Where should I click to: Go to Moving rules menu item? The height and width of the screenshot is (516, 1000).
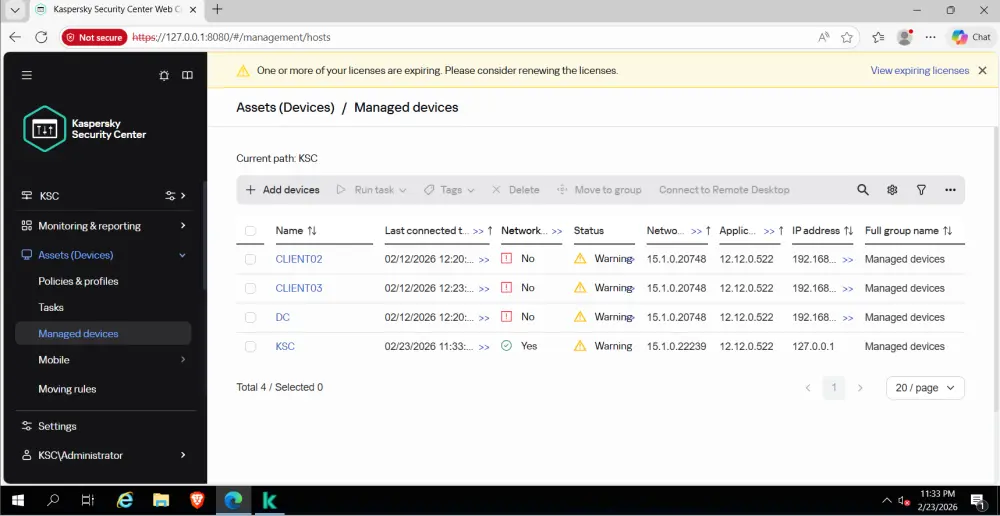pos(67,389)
